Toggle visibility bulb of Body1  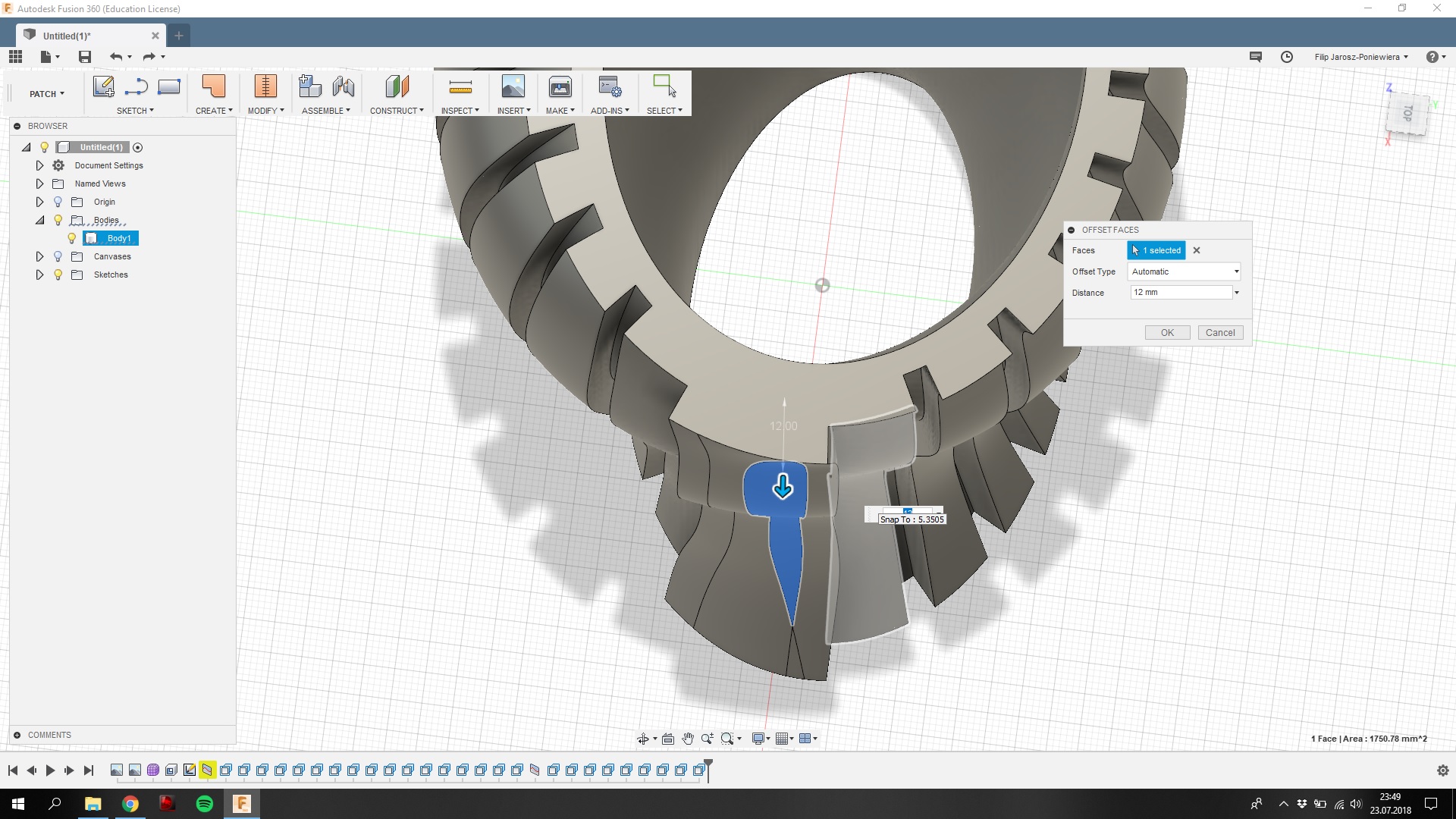coord(72,238)
